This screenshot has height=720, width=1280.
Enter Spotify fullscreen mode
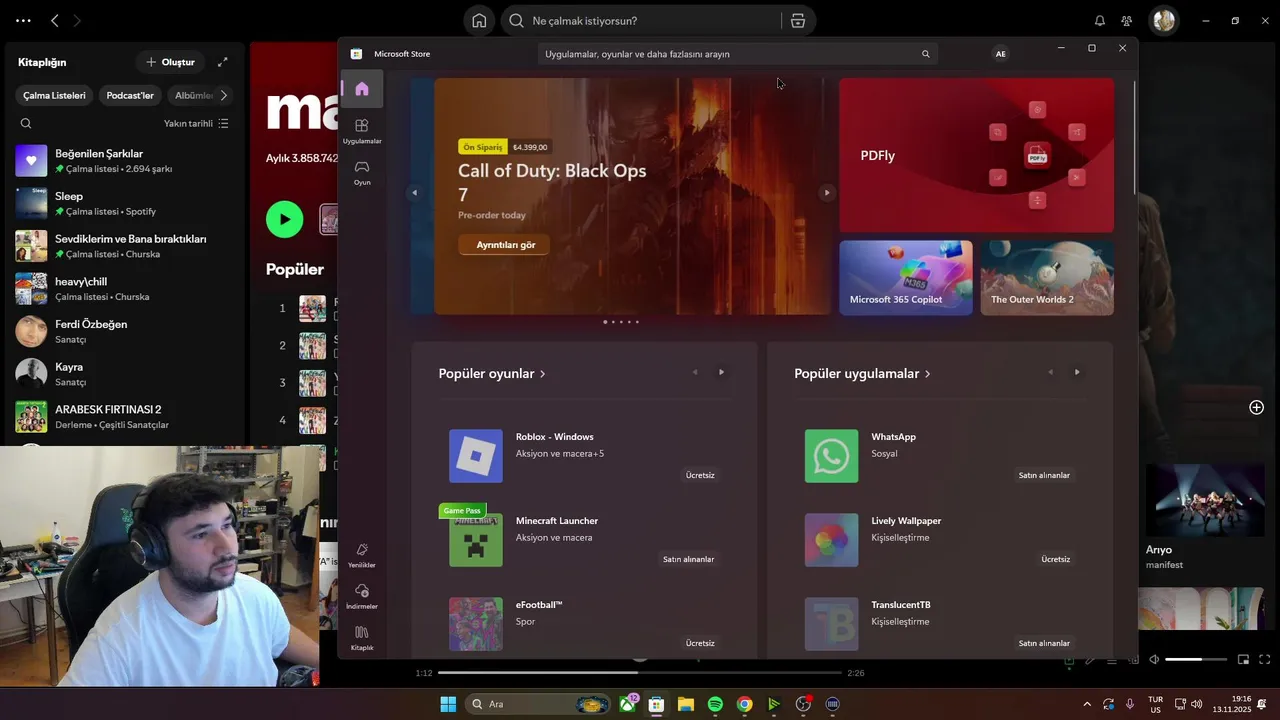[1265, 660]
